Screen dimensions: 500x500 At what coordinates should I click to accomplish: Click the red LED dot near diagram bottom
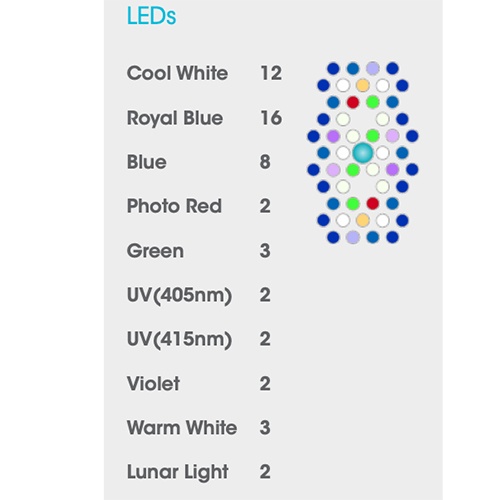pos(373,203)
